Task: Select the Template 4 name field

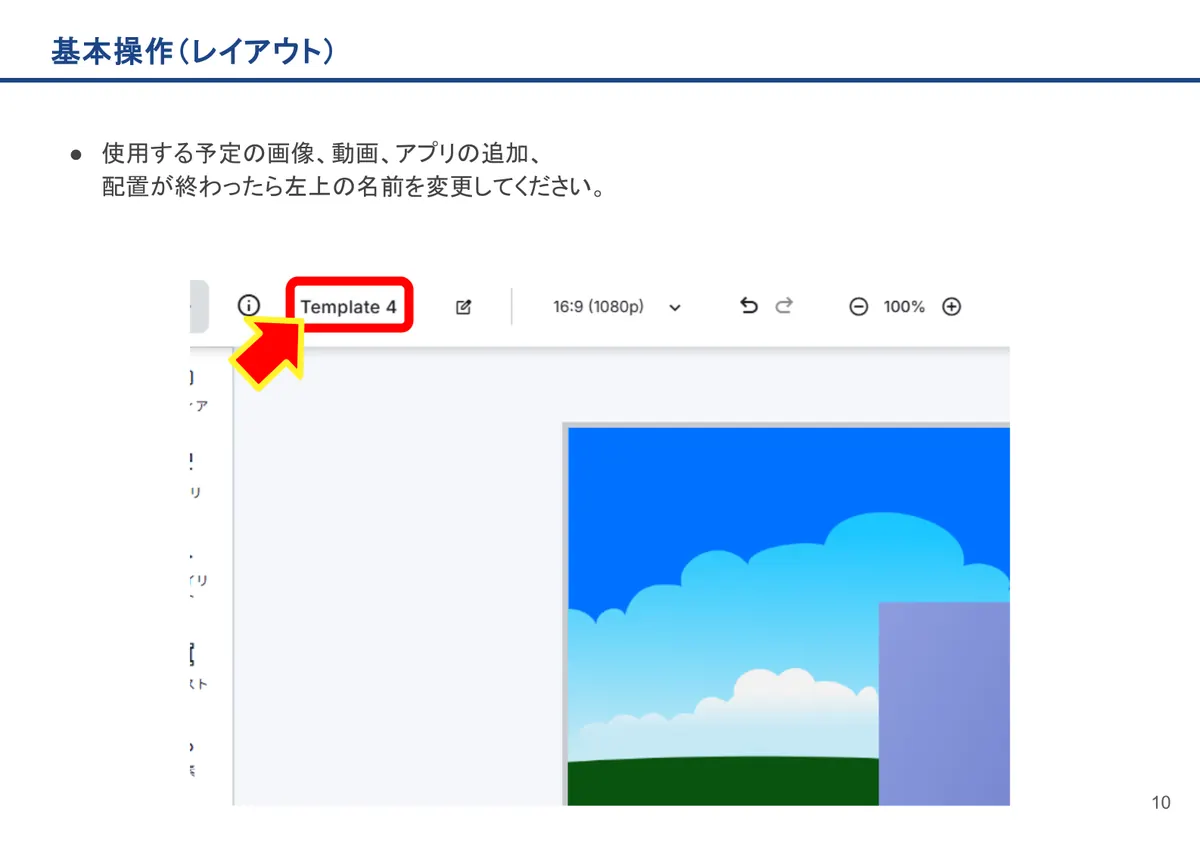Action: pos(349,307)
